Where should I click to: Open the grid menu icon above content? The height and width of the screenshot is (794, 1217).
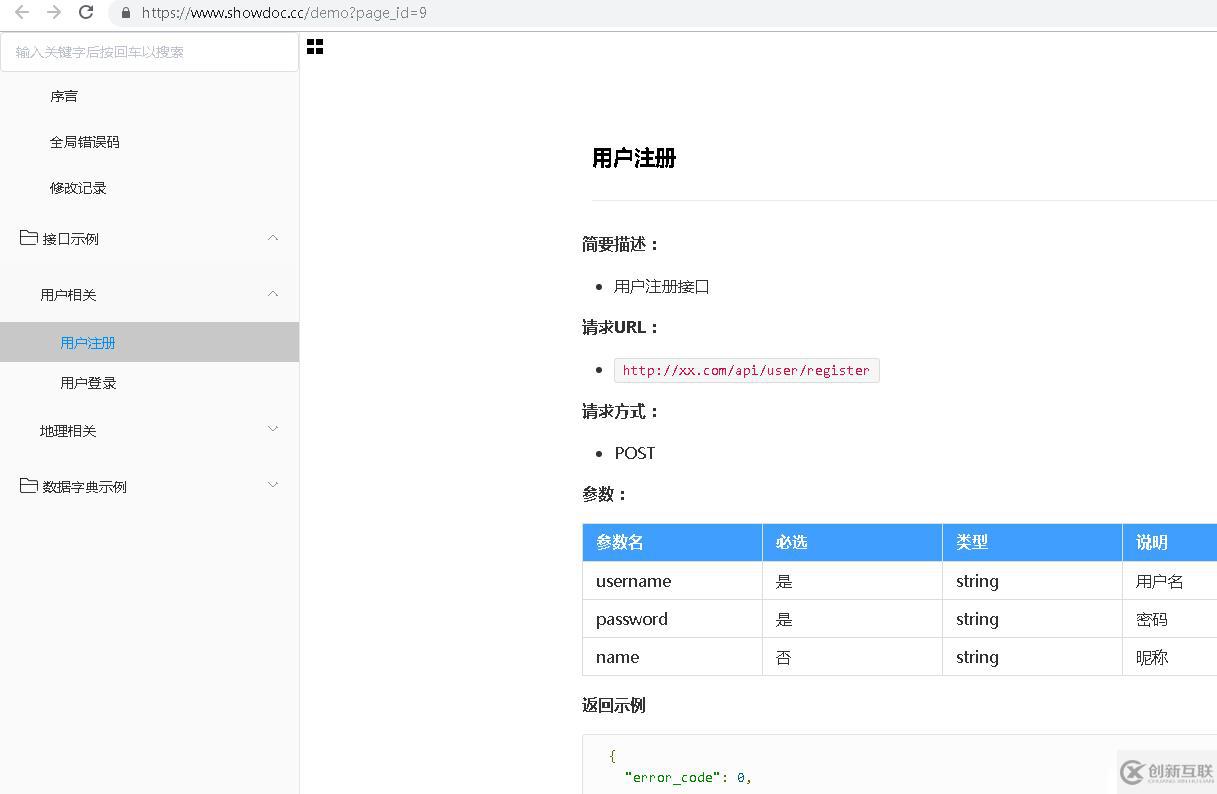[x=315, y=47]
